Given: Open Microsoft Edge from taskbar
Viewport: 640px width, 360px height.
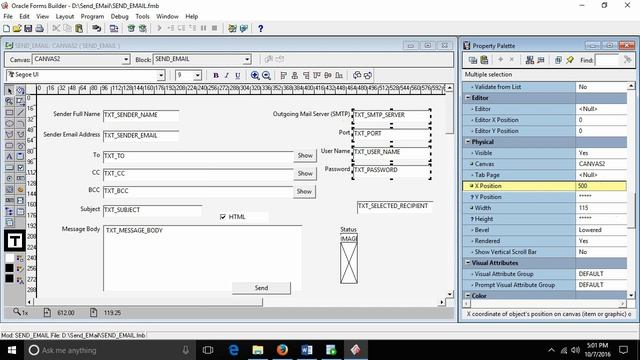Looking at the screenshot, I should (x=233, y=350).
